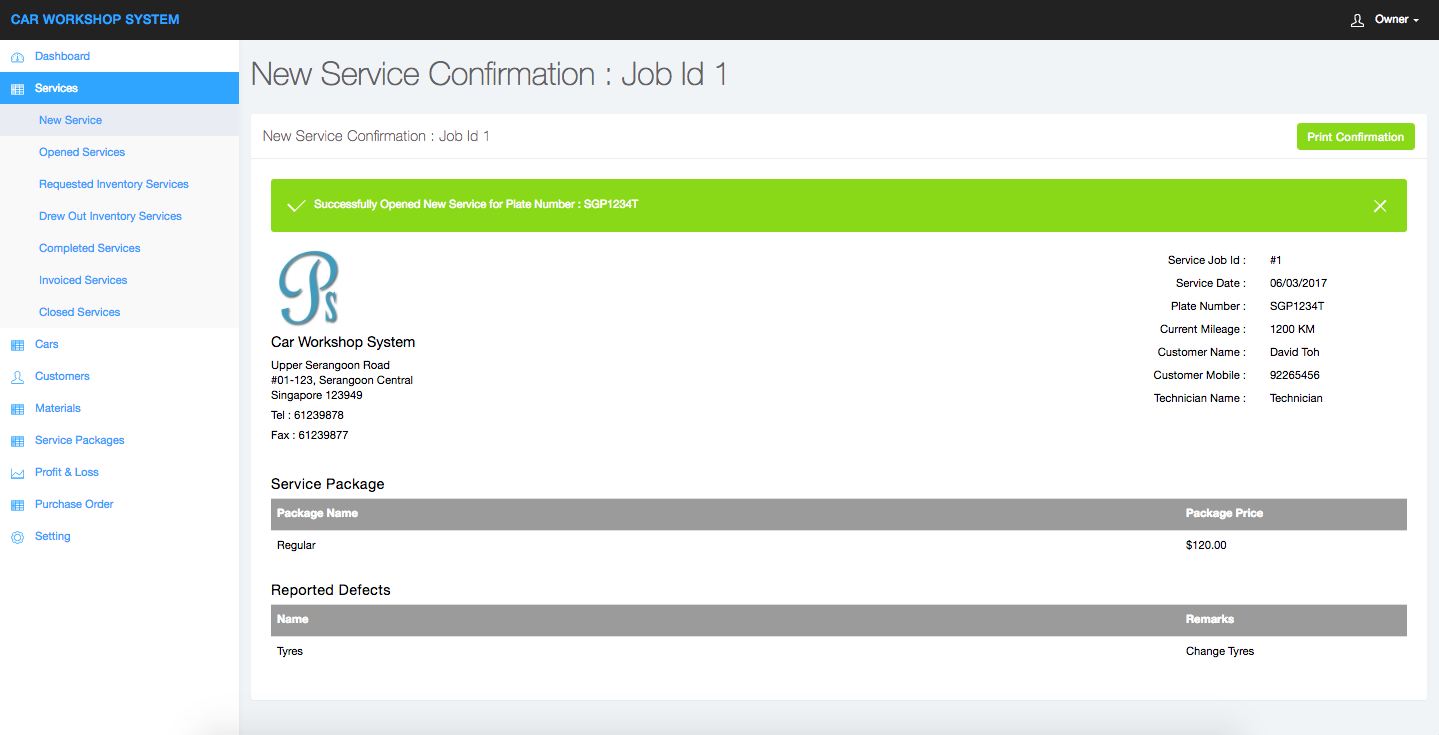The height and width of the screenshot is (735, 1439).
Task: Click the Materials grid icon
Action: (x=17, y=409)
